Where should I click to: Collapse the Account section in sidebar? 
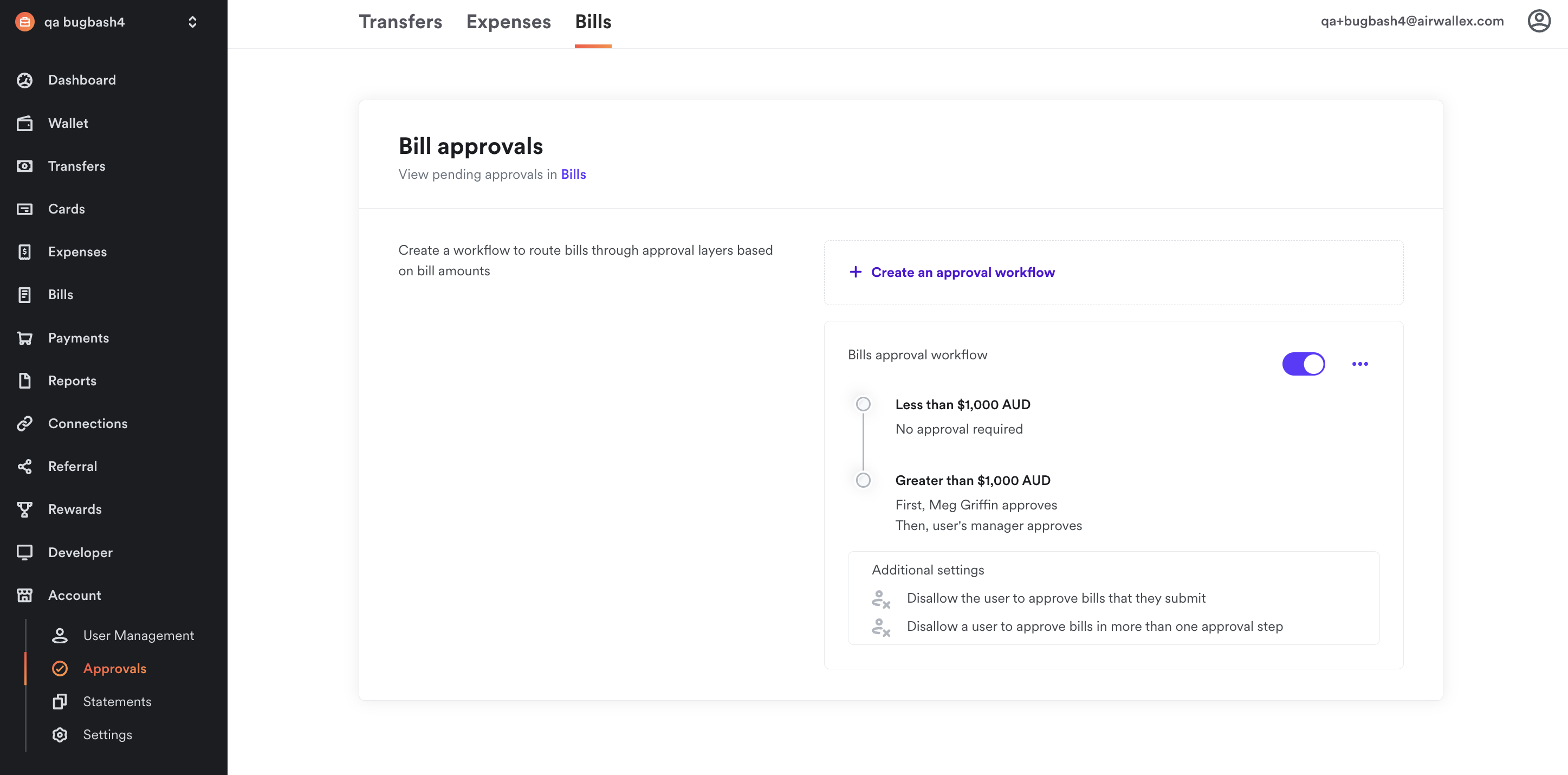(74, 596)
